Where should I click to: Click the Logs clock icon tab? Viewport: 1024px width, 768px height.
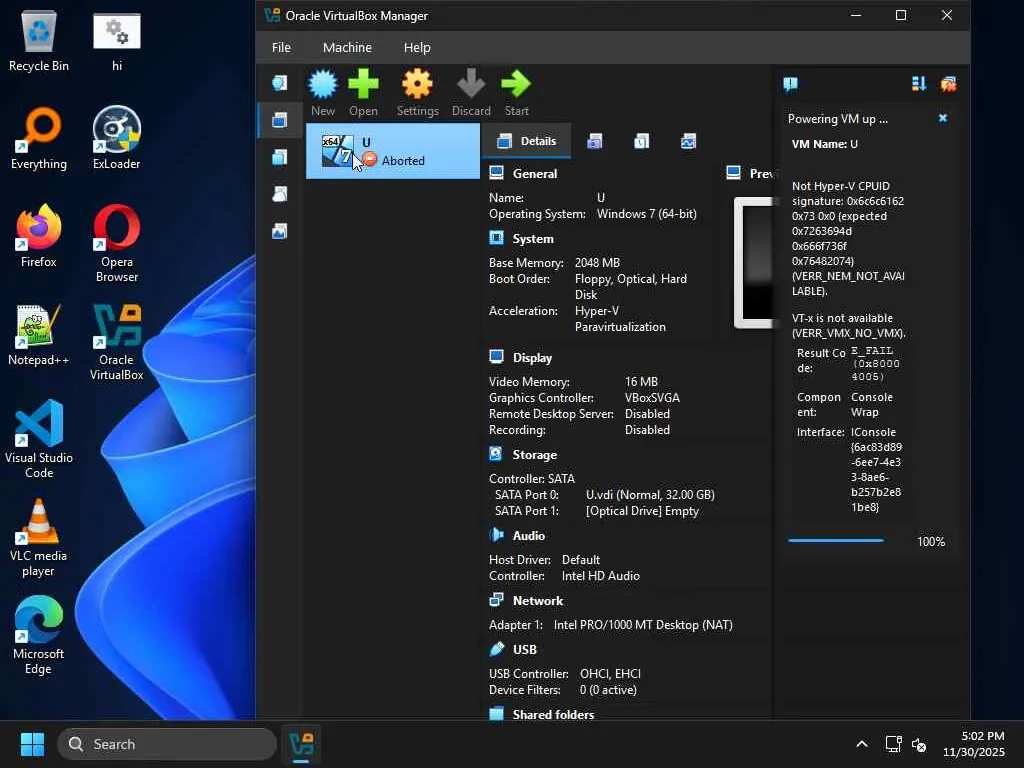(x=641, y=141)
